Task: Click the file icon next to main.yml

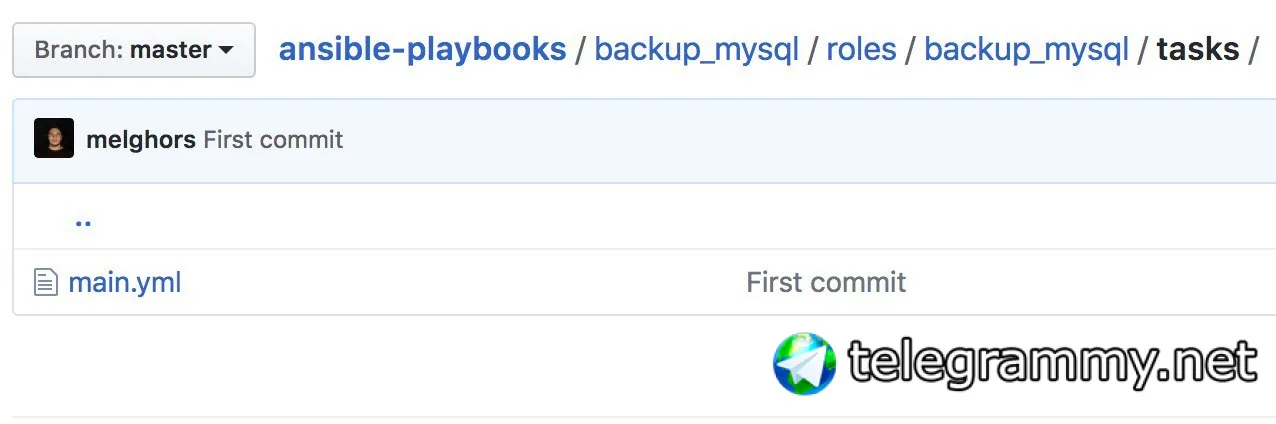Action: 46,282
